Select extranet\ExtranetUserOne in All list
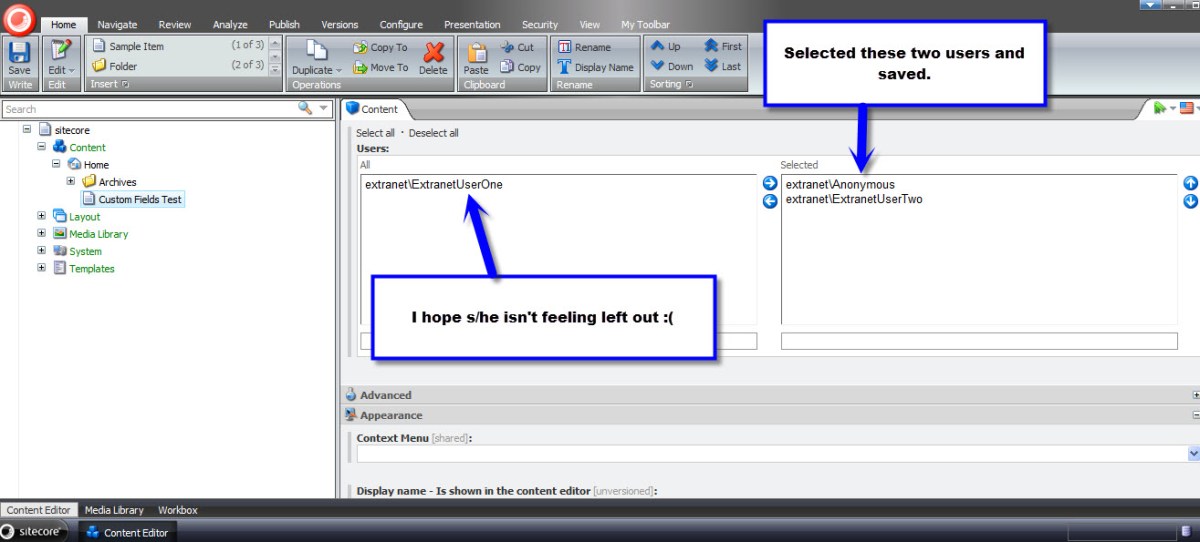Viewport: 1200px width, 542px height. (434, 185)
